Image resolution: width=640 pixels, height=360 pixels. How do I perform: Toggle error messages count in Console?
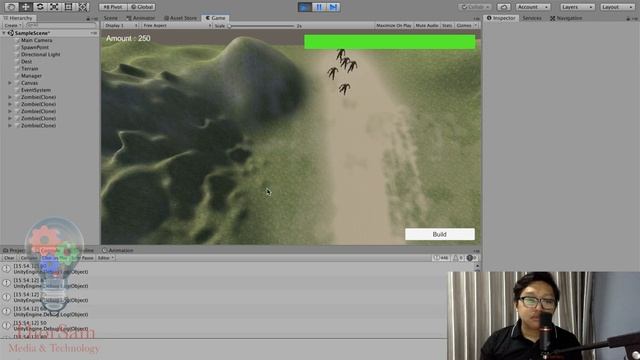pos(472,258)
